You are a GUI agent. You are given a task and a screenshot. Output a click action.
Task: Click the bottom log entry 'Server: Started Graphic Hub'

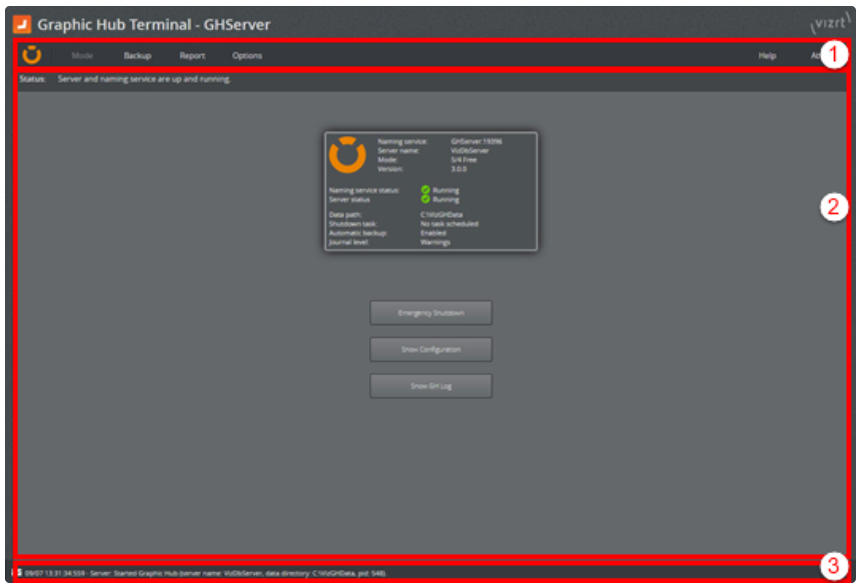[206, 573]
